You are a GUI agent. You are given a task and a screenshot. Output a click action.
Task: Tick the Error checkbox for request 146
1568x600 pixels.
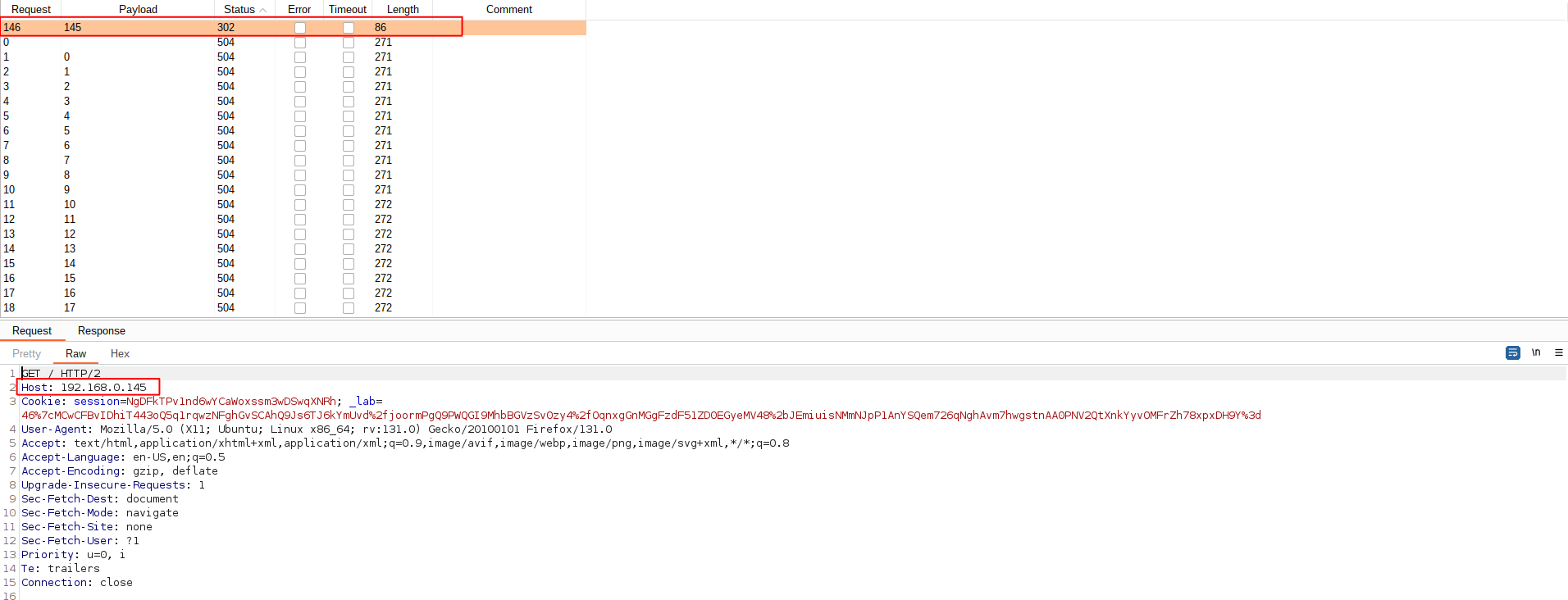[x=300, y=28]
